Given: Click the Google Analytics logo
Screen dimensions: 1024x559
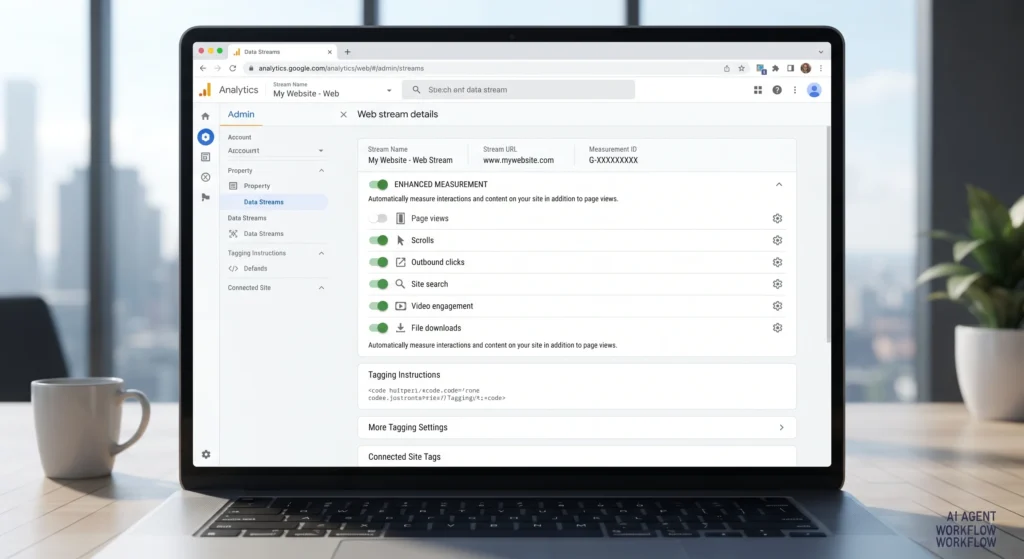Looking at the screenshot, I should [205, 90].
